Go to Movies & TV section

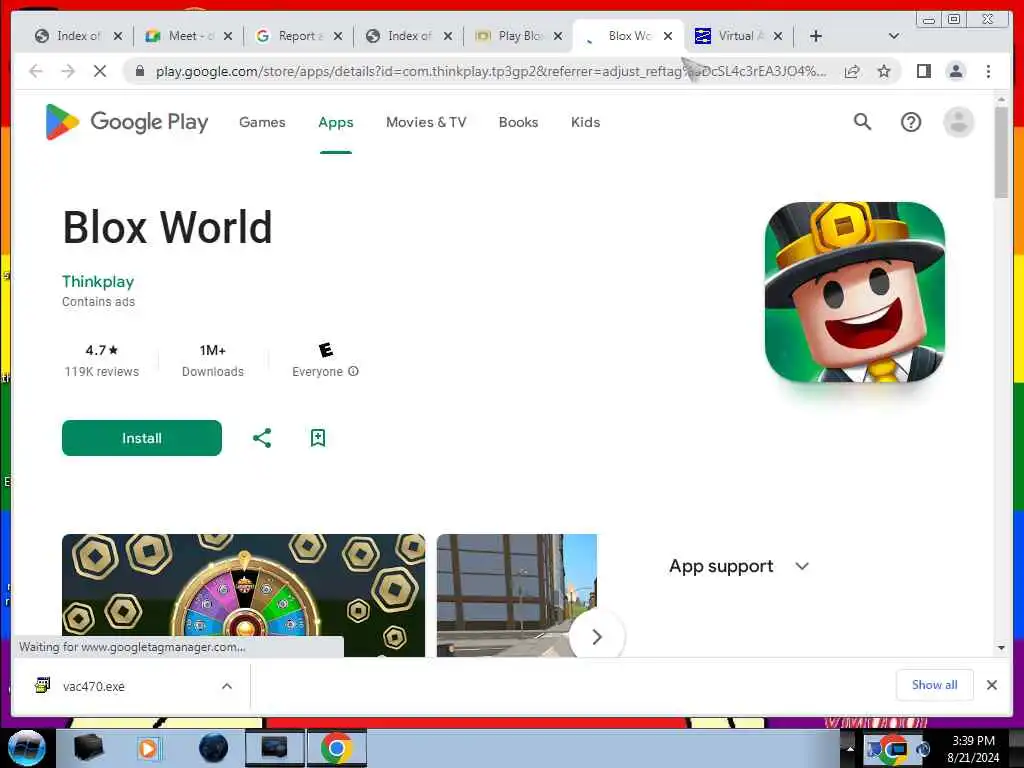click(426, 122)
